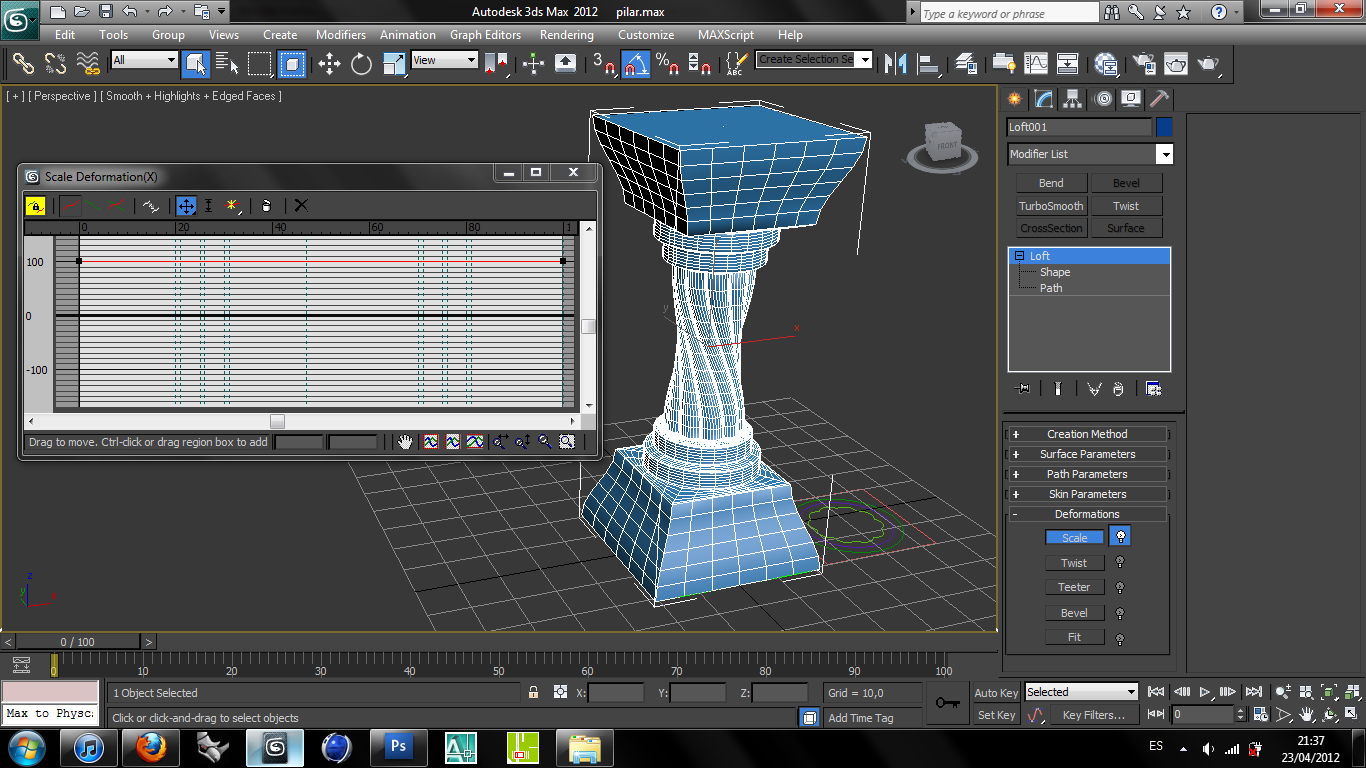The image size is (1366, 768).
Task: Open the Curve Editor from main toolbar
Action: coord(1036,64)
